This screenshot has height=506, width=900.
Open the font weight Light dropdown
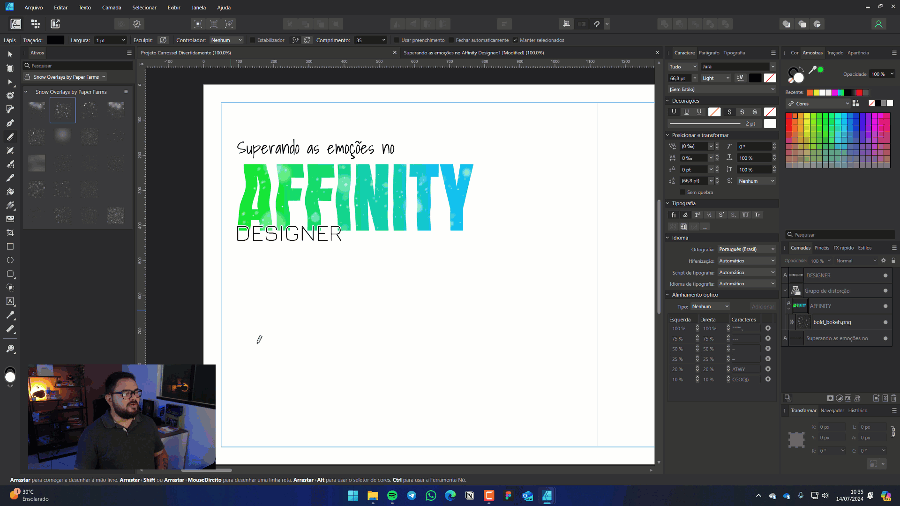pyautogui.click(x=716, y=78)
